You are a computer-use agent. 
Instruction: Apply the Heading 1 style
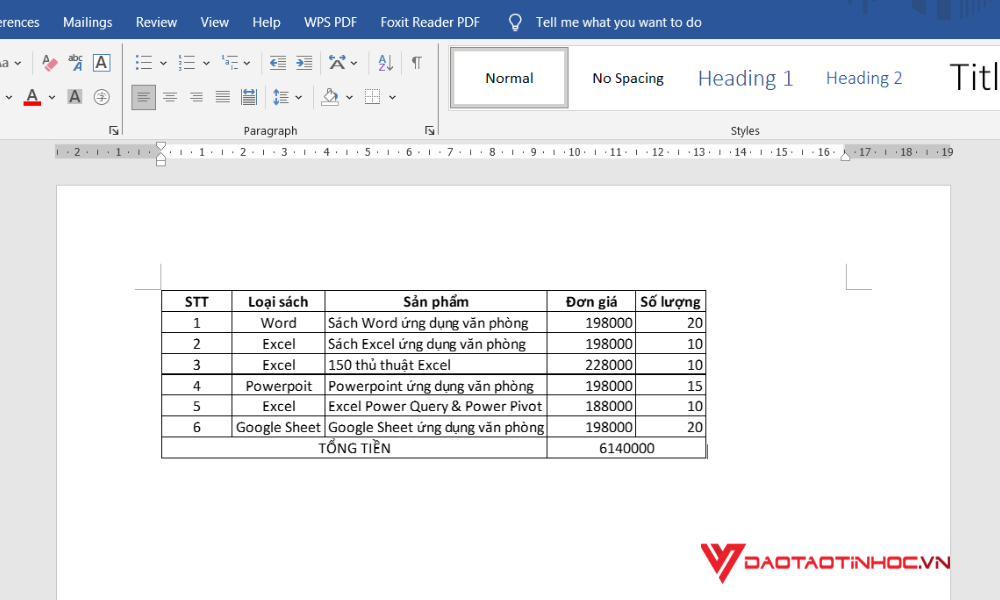(745, 77)
